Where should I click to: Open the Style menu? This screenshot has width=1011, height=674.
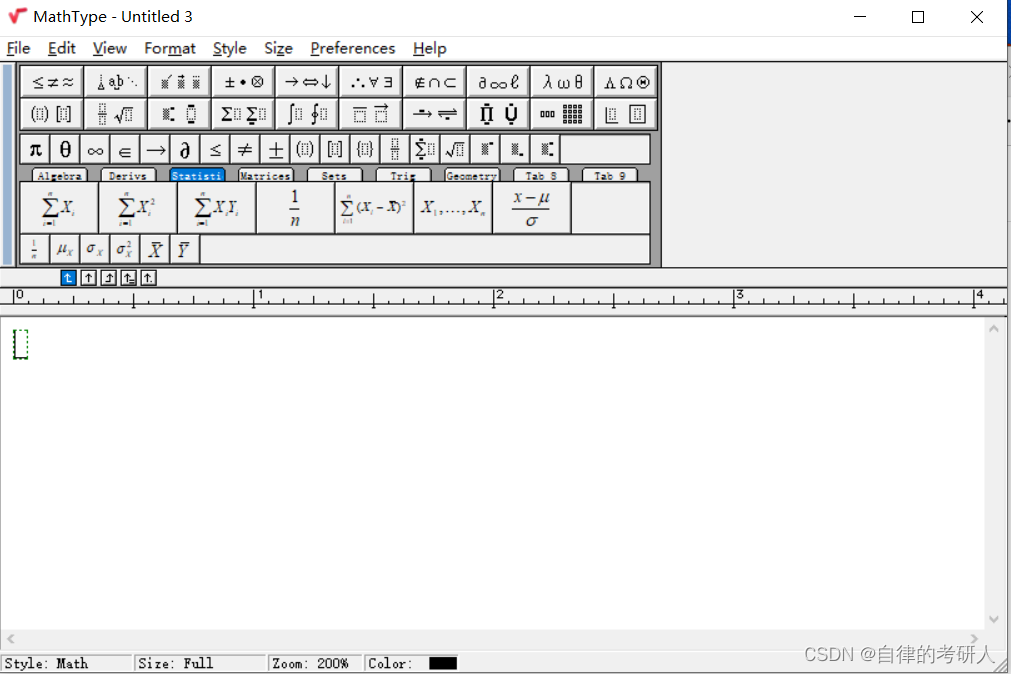point(230,48)
